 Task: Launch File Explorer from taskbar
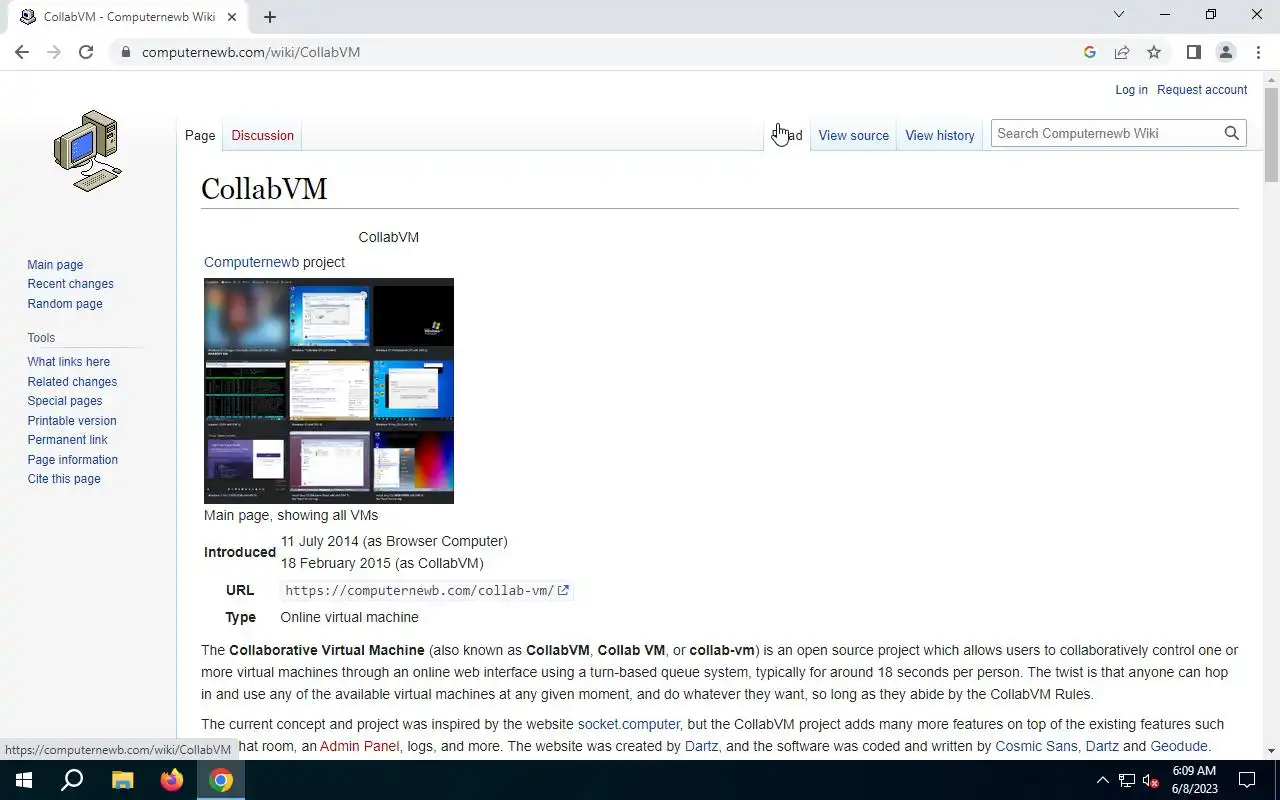(122, 780)
